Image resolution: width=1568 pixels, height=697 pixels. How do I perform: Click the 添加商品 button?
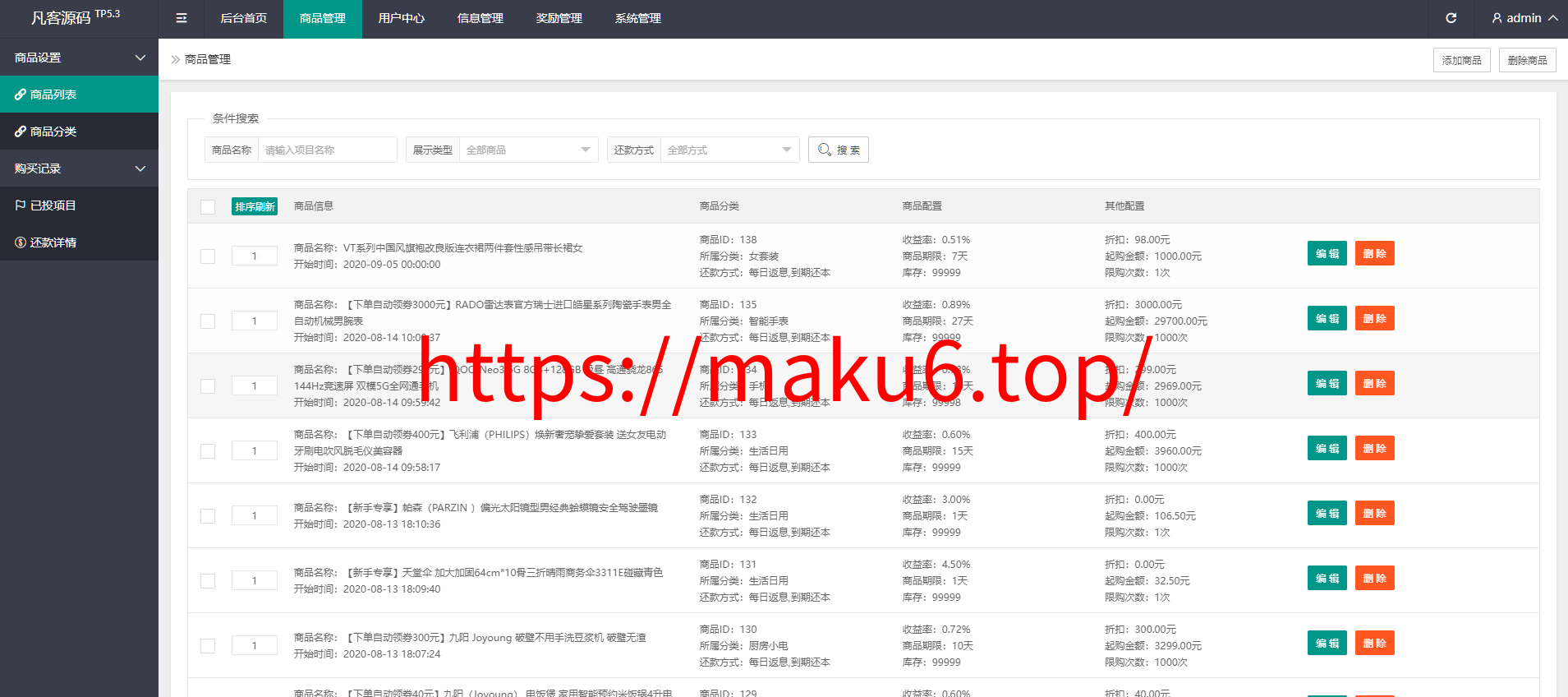1462,60
